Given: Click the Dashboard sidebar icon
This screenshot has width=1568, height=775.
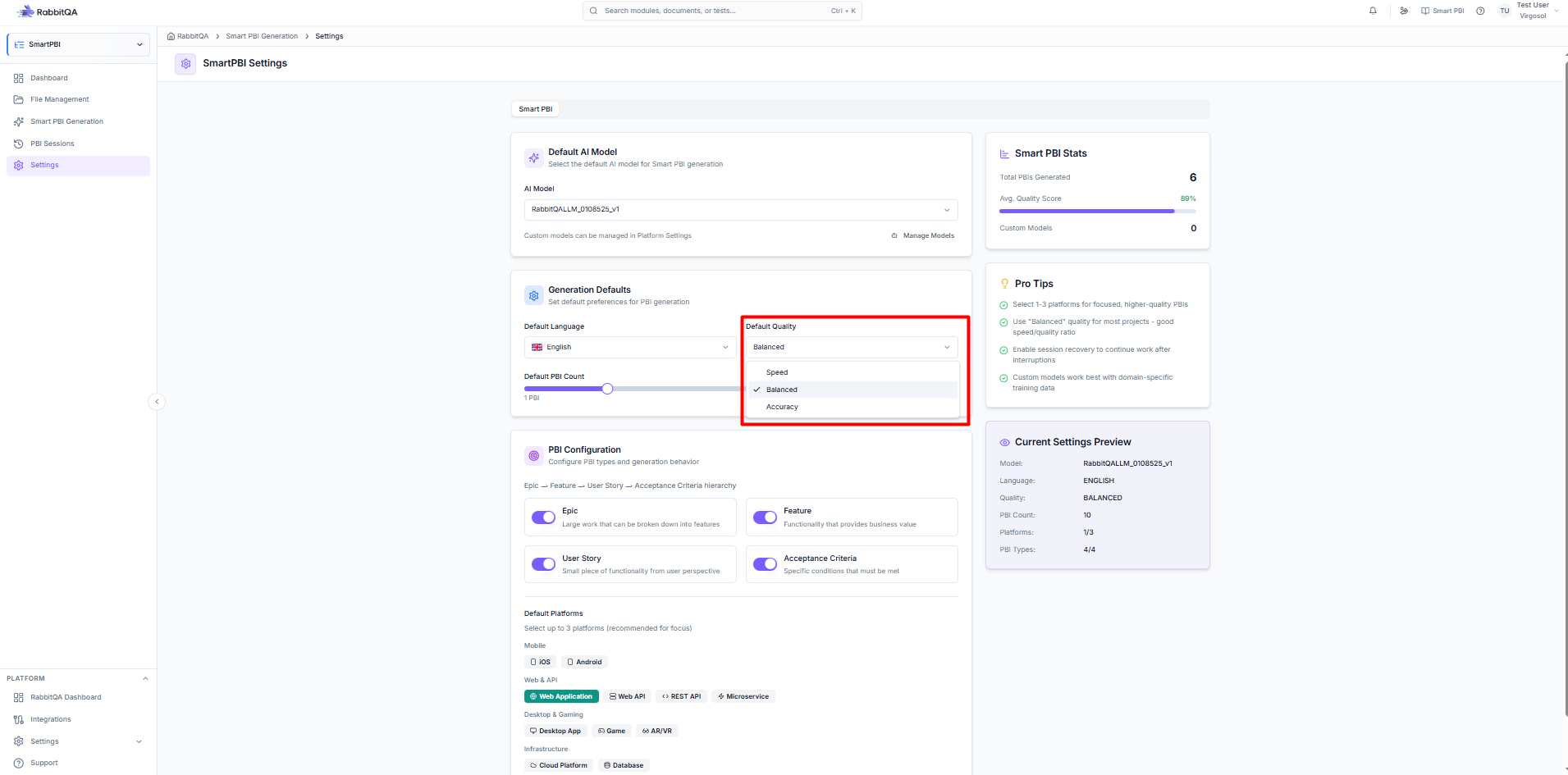Looking at the screenshot, I should tap(18, 78).
